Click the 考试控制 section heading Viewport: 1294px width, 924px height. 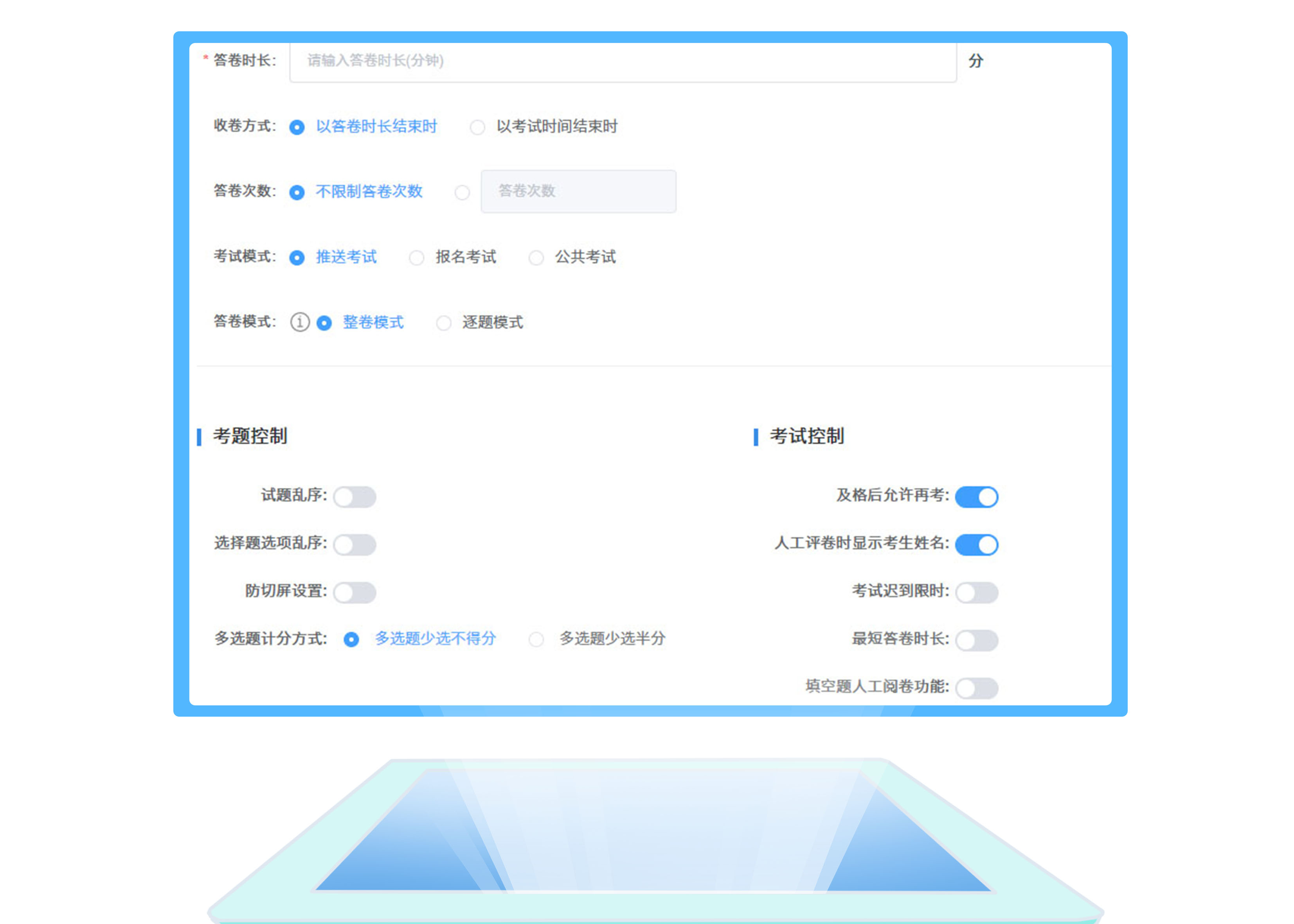[807, 437]
